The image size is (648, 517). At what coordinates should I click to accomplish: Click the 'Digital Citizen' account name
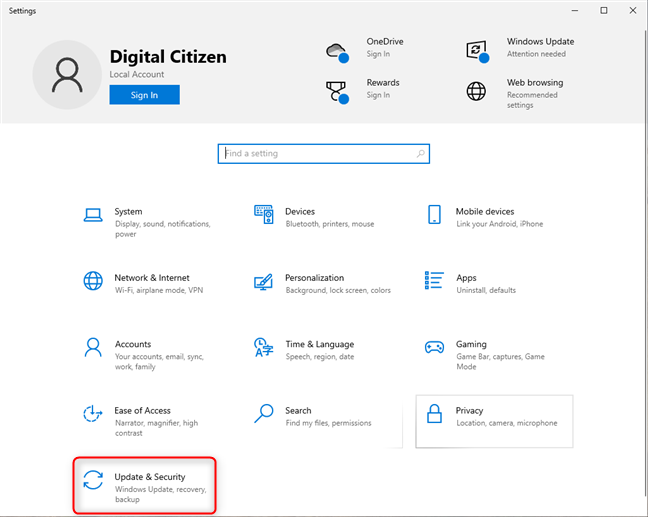coord(168,57)
